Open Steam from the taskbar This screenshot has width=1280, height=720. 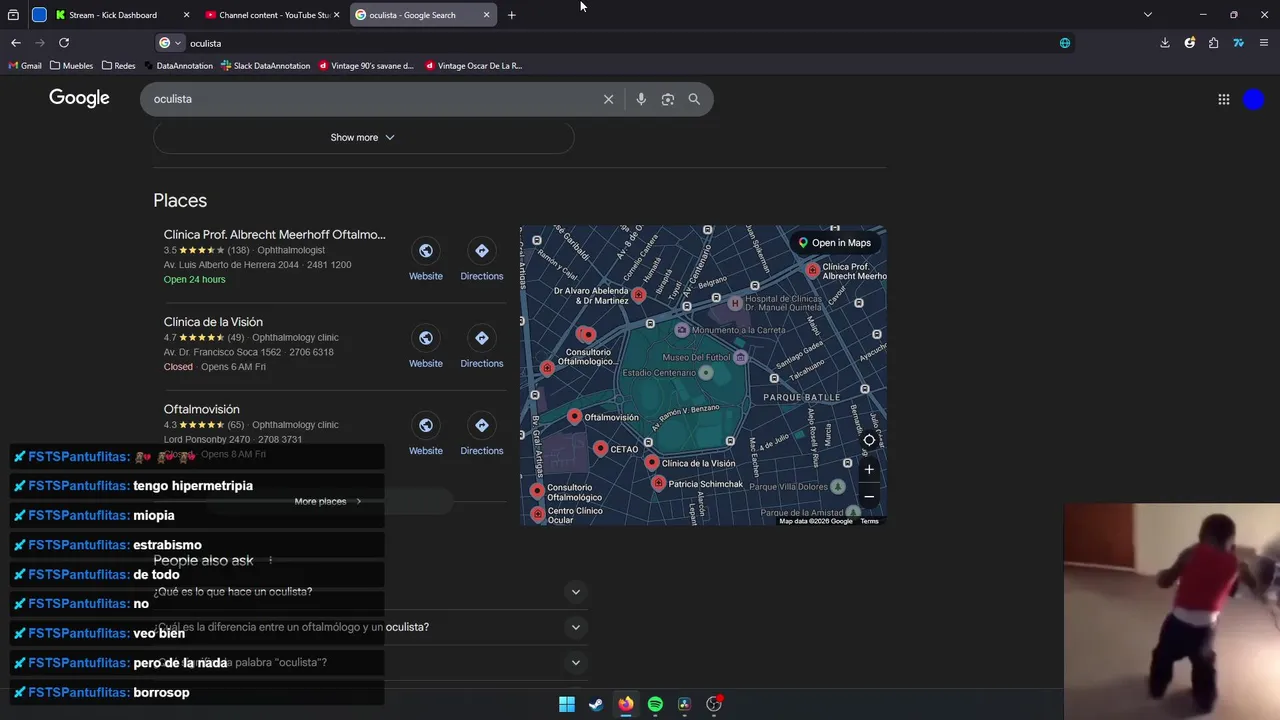(x=596, y=704)
